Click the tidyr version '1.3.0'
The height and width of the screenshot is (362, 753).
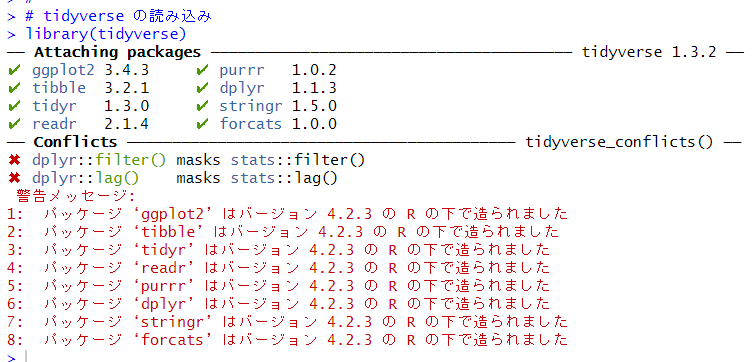(127, 106)
